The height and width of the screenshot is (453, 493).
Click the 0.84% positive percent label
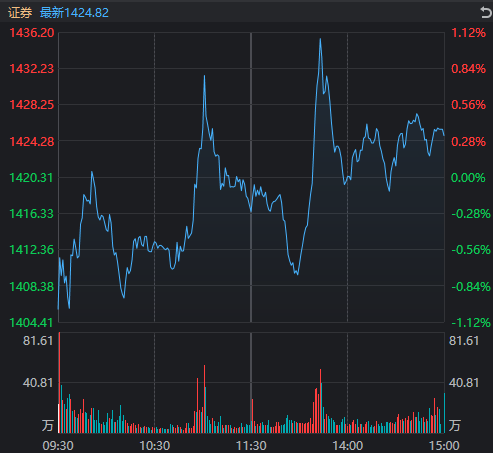(468, 69)
